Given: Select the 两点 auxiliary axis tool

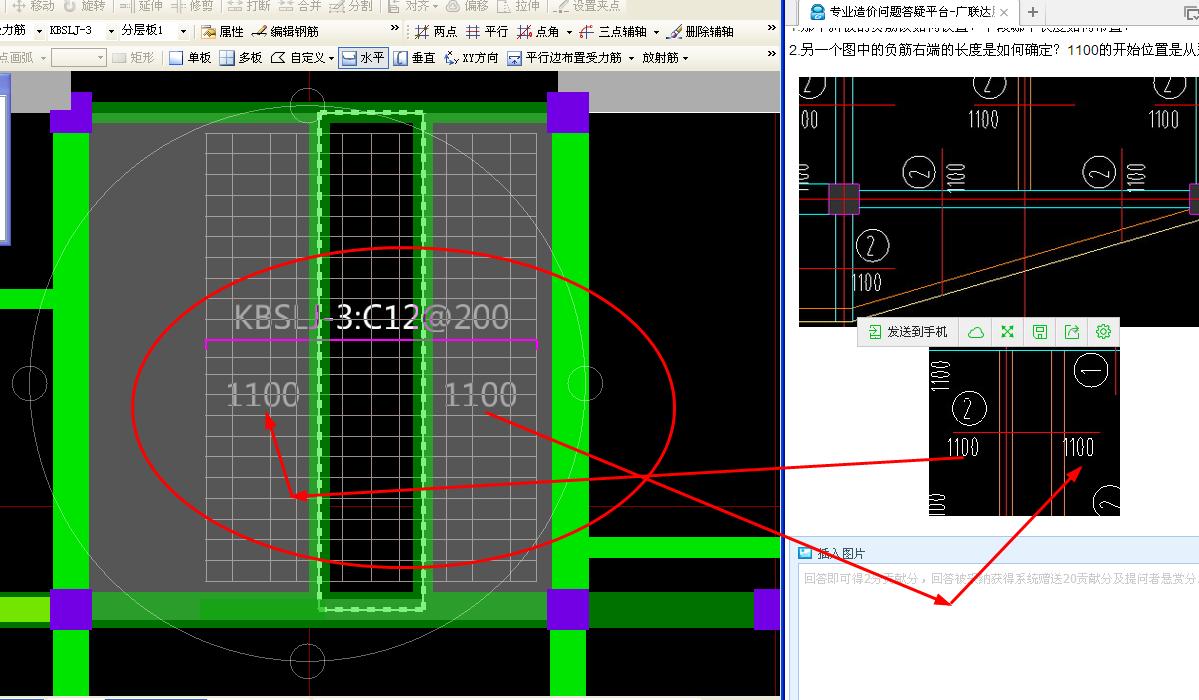Looking at the screenshot, I should (436, 31).
